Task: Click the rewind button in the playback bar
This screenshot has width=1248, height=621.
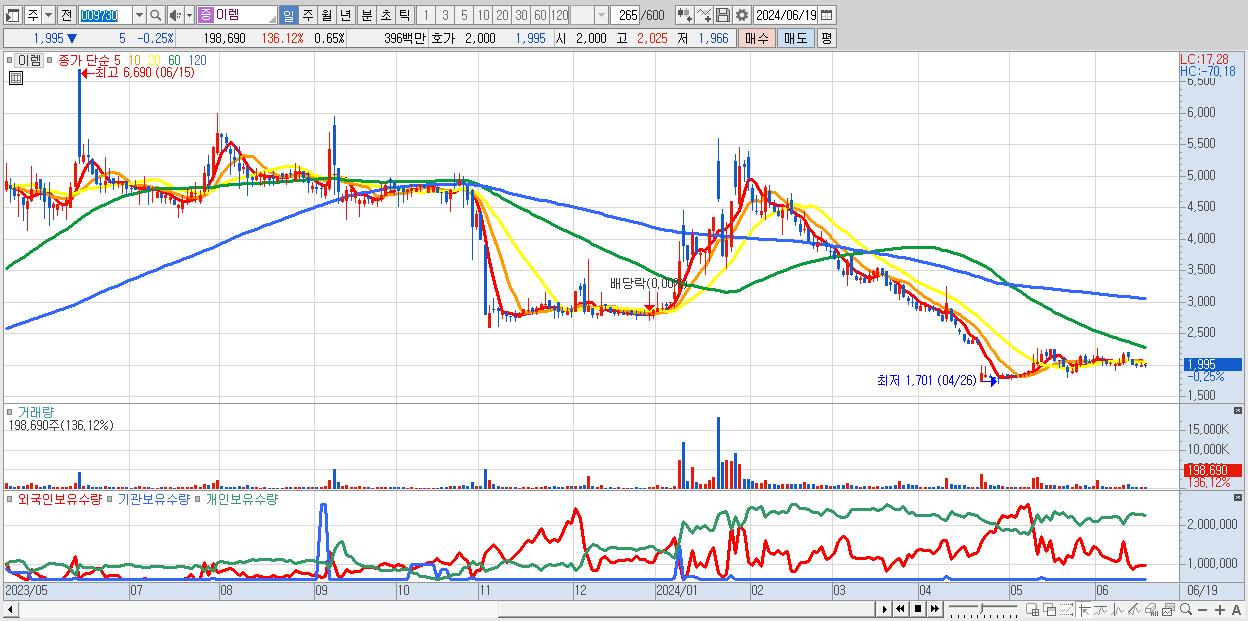Action: coord(900,609)
